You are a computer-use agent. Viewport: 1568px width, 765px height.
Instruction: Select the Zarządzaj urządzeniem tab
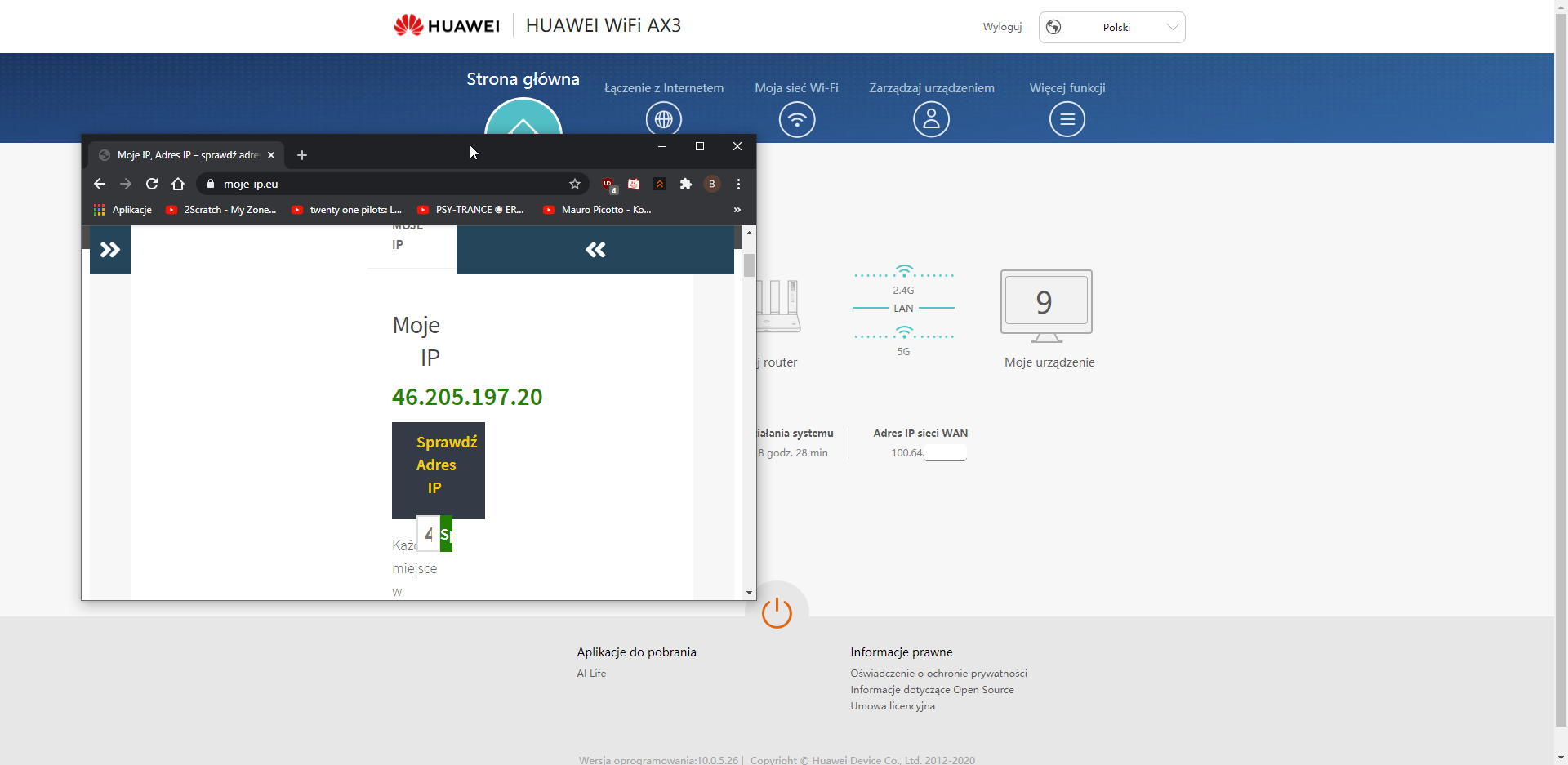tap(932, 88)
